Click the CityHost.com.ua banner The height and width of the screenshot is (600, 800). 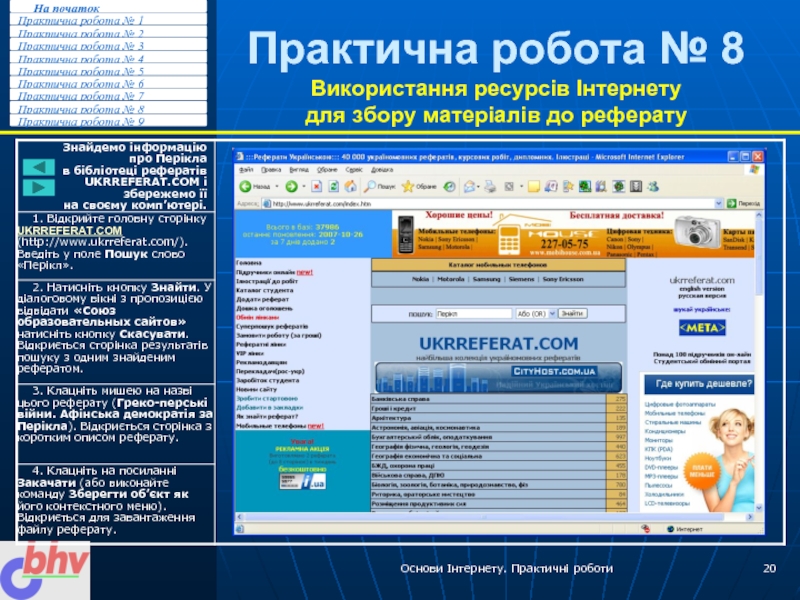[498, 377]
